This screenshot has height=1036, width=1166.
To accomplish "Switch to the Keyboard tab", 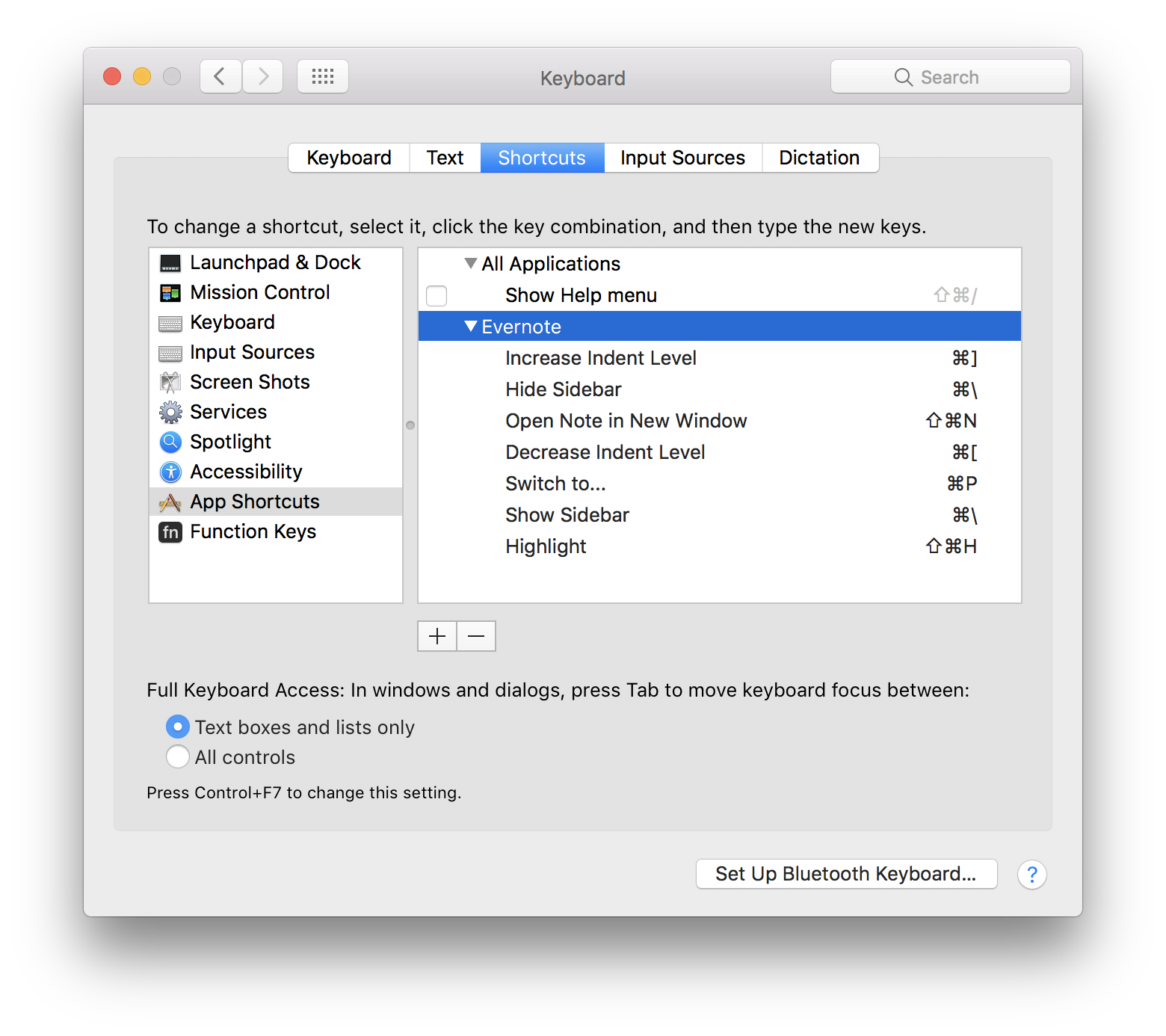I will 349,158.
